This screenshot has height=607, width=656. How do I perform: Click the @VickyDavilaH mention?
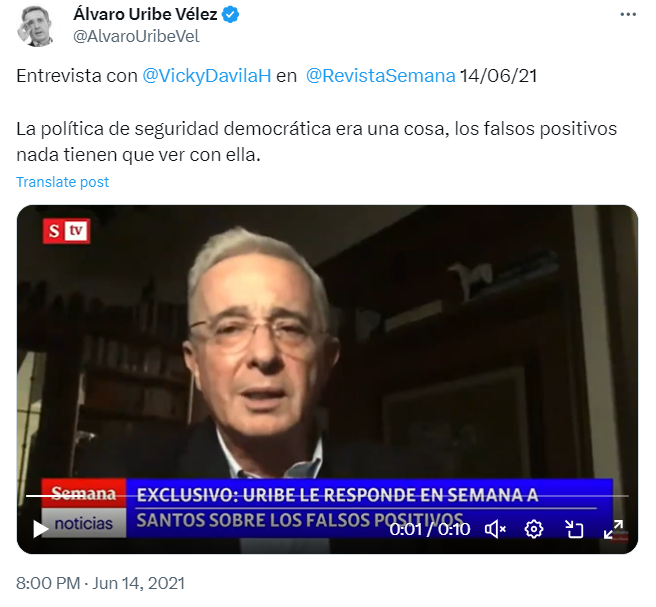(207, 76)
